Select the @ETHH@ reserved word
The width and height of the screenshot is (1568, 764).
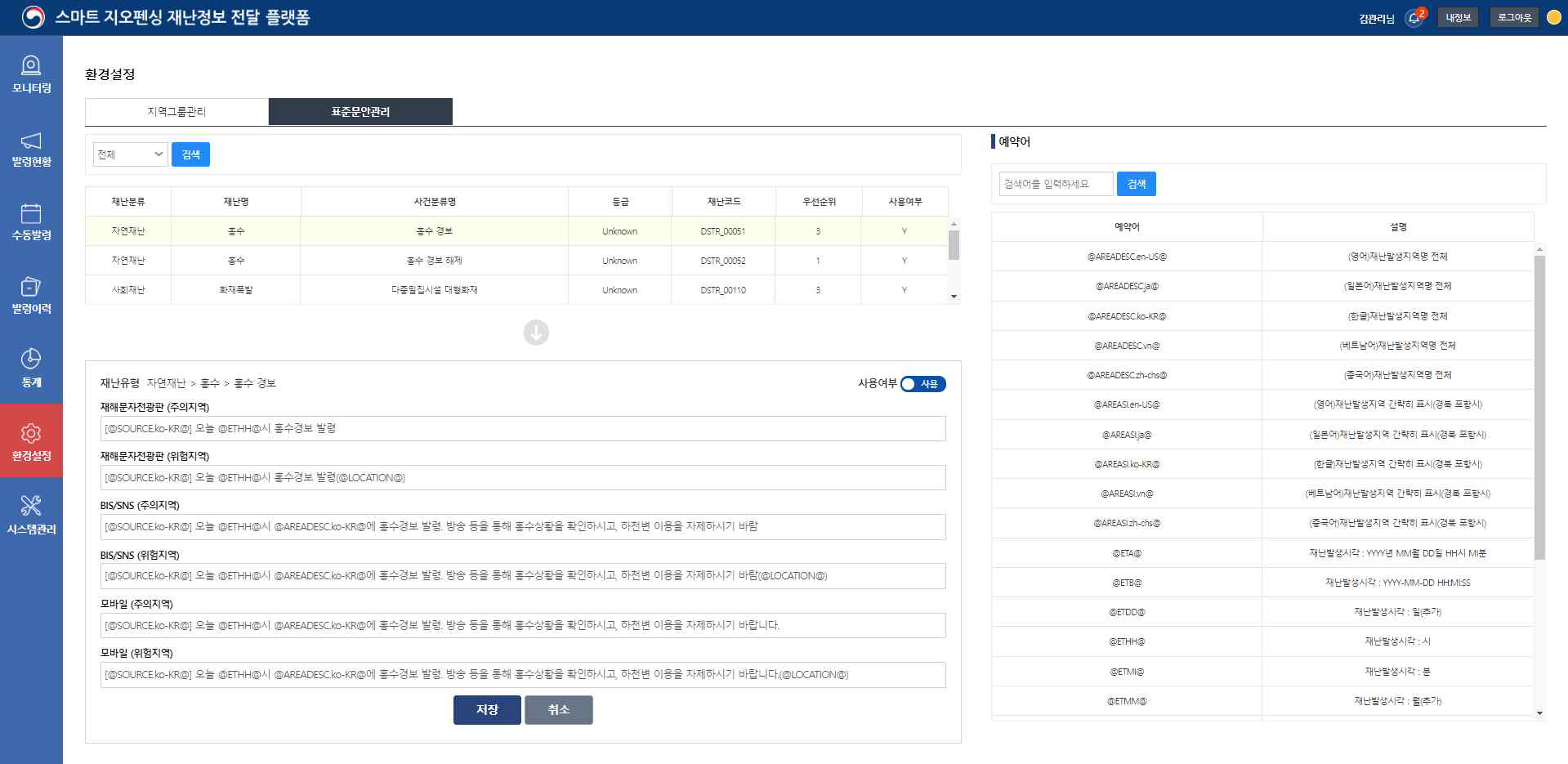1127,641
